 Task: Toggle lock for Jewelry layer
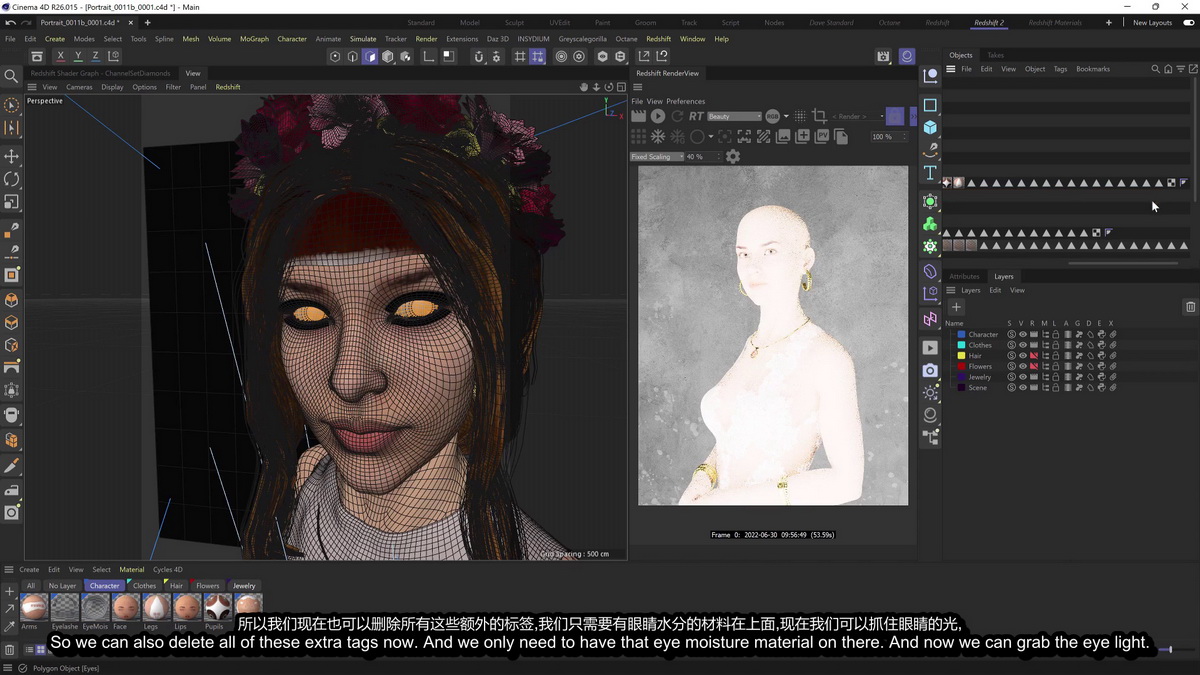point(1055,377)
